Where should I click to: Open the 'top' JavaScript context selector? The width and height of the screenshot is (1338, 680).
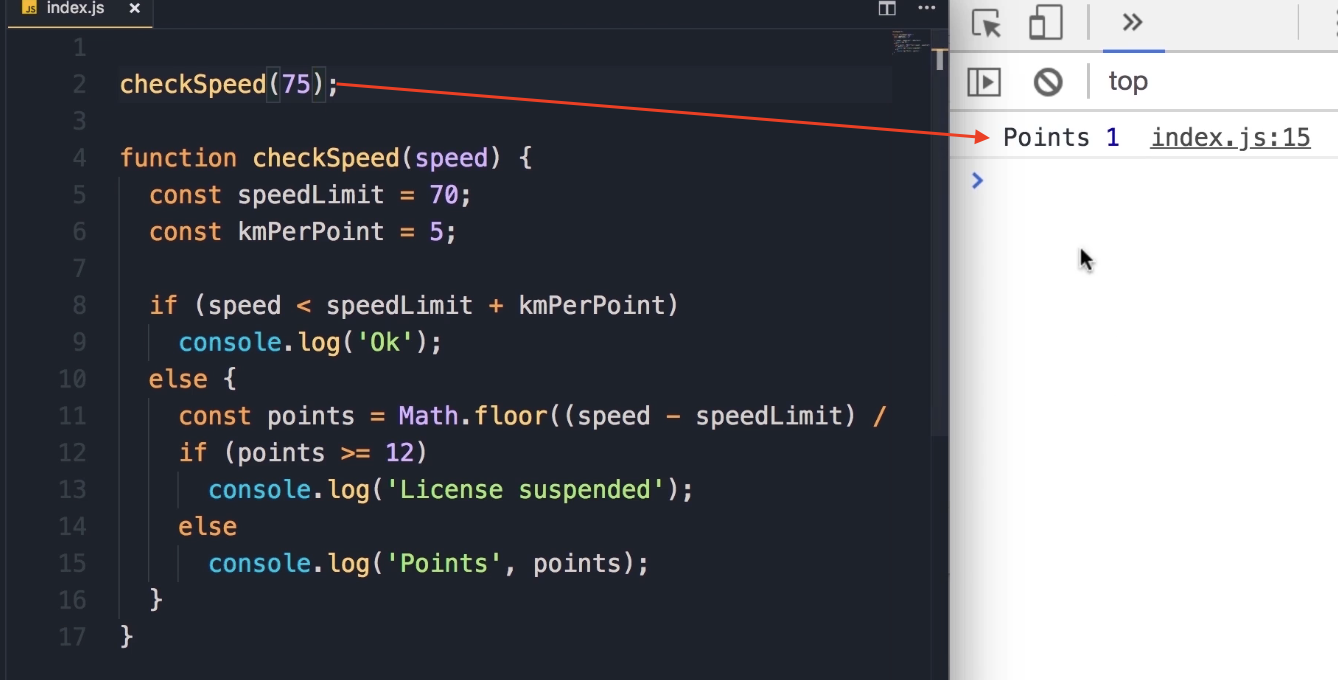tap(1128, 82)
